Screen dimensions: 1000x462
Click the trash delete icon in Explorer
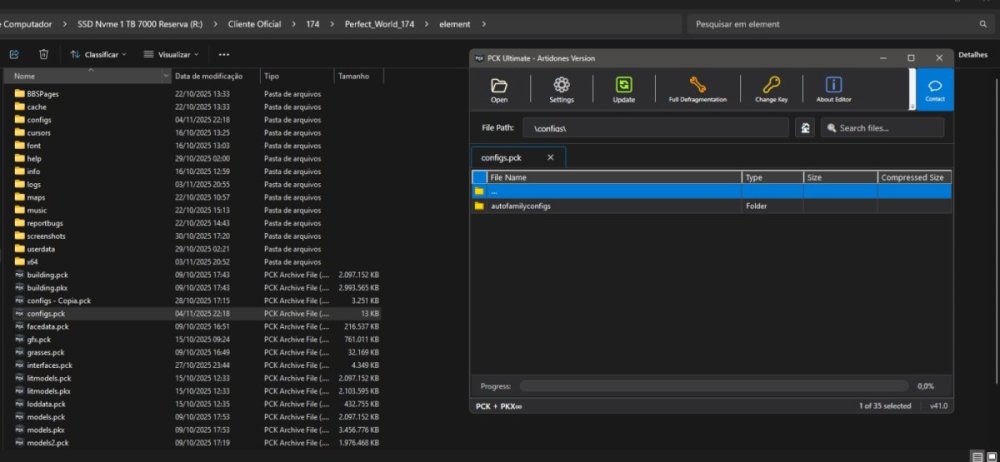(x=43, y=54)
